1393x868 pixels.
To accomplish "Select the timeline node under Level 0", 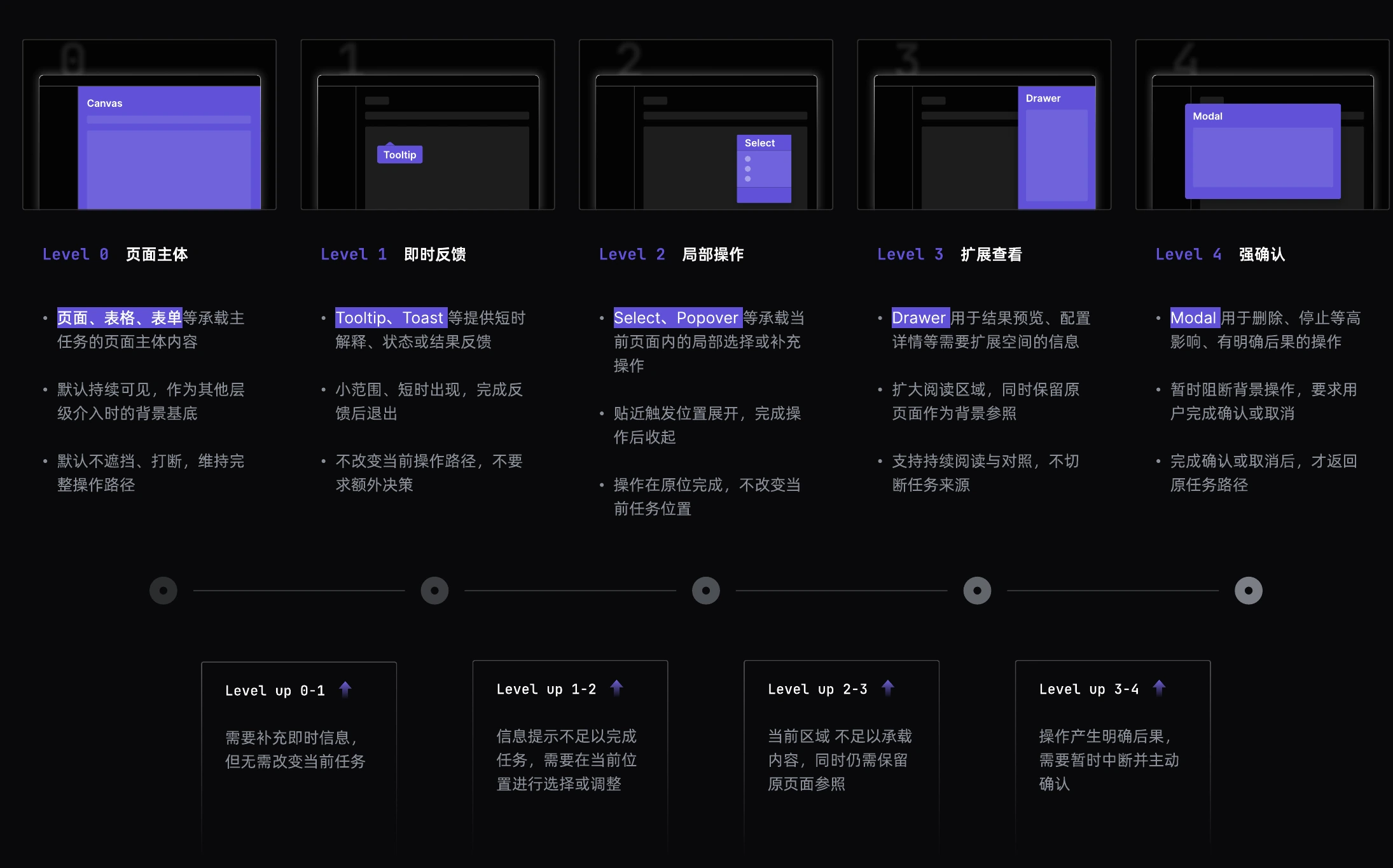I will (163, 591).
